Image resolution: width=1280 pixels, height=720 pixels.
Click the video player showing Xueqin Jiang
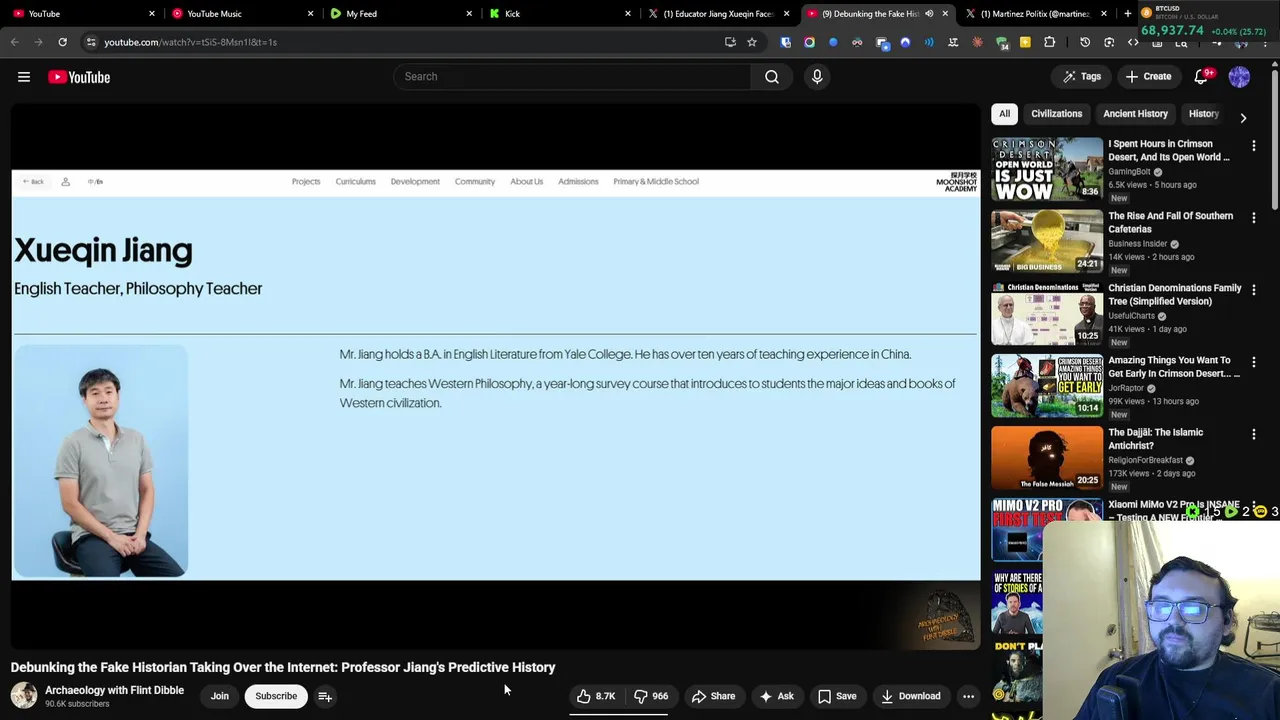pyautogui.click(x=496, y=376)
